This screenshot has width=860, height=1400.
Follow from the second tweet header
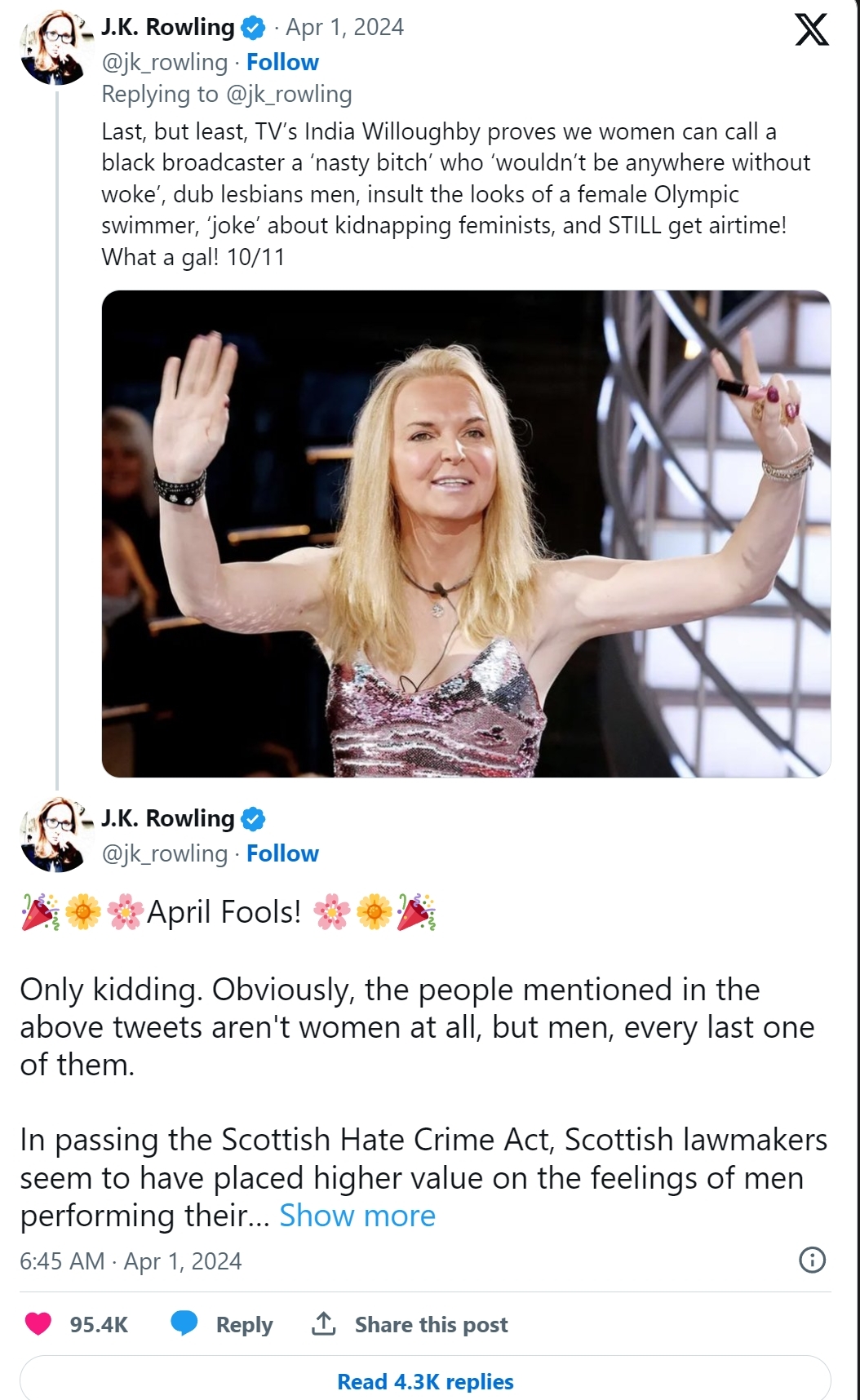click(282, 853)
